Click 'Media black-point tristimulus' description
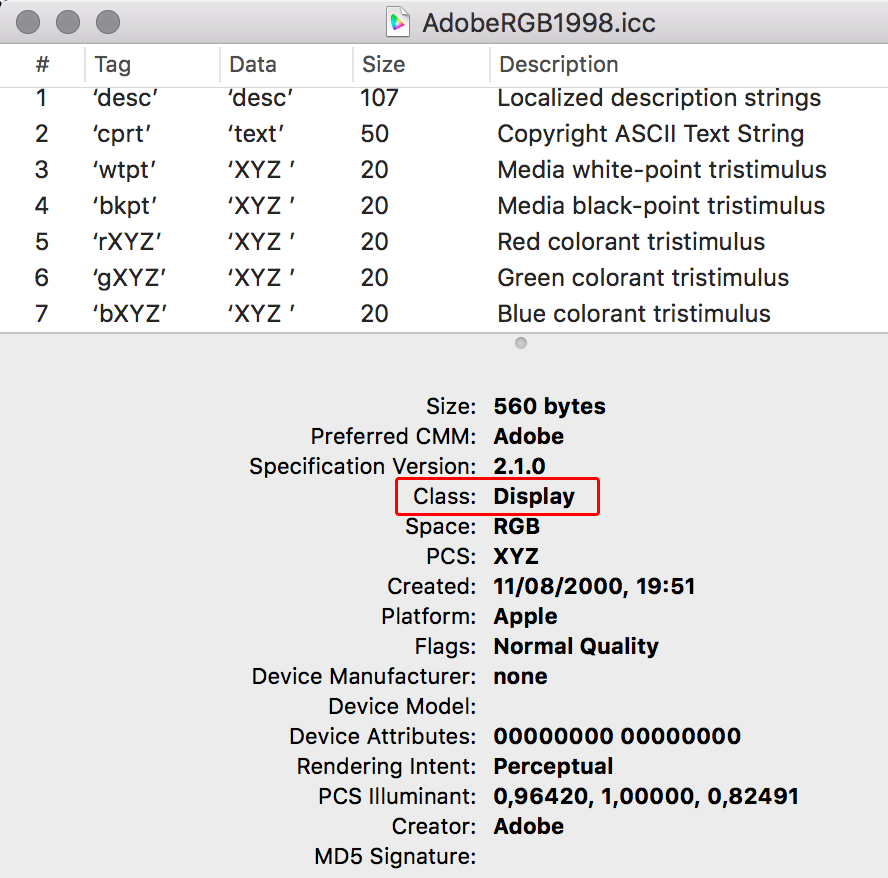The image size is (888, 878). click(x=661, y=206)
